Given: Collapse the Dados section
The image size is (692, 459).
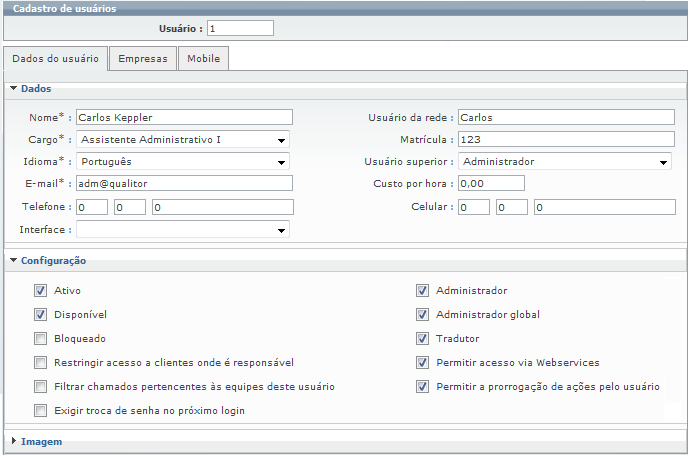Looking at the screenshot, I should click(x=14, y=89).
